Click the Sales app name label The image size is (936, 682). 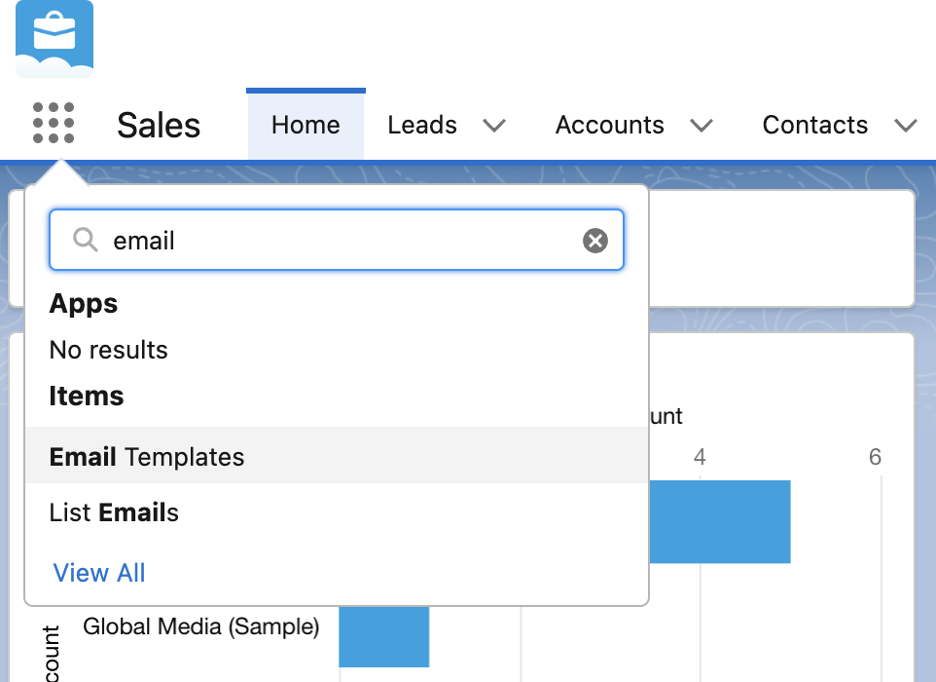pyautogui.click(x=158, y=125)
